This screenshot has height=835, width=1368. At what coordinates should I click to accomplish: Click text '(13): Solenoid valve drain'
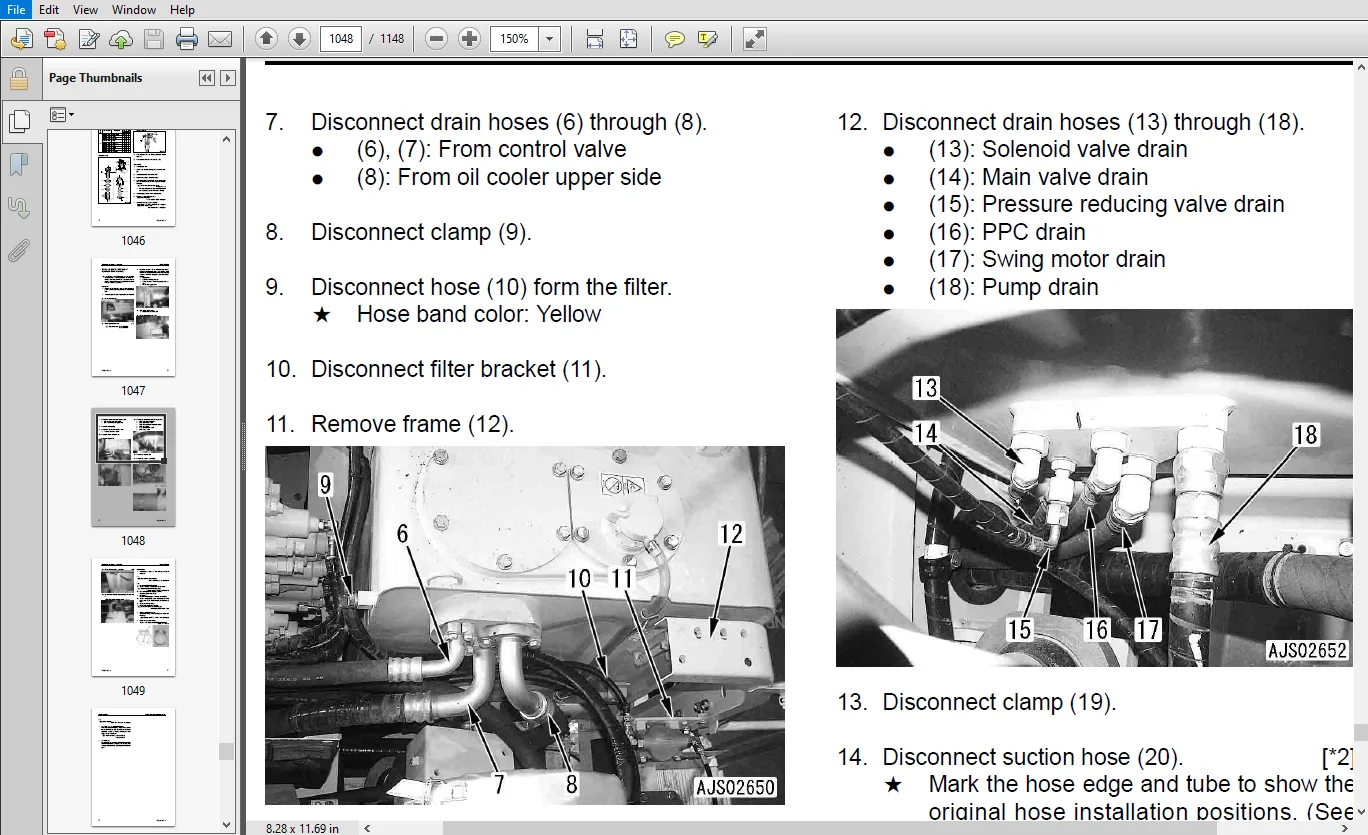coord(1058,149)
